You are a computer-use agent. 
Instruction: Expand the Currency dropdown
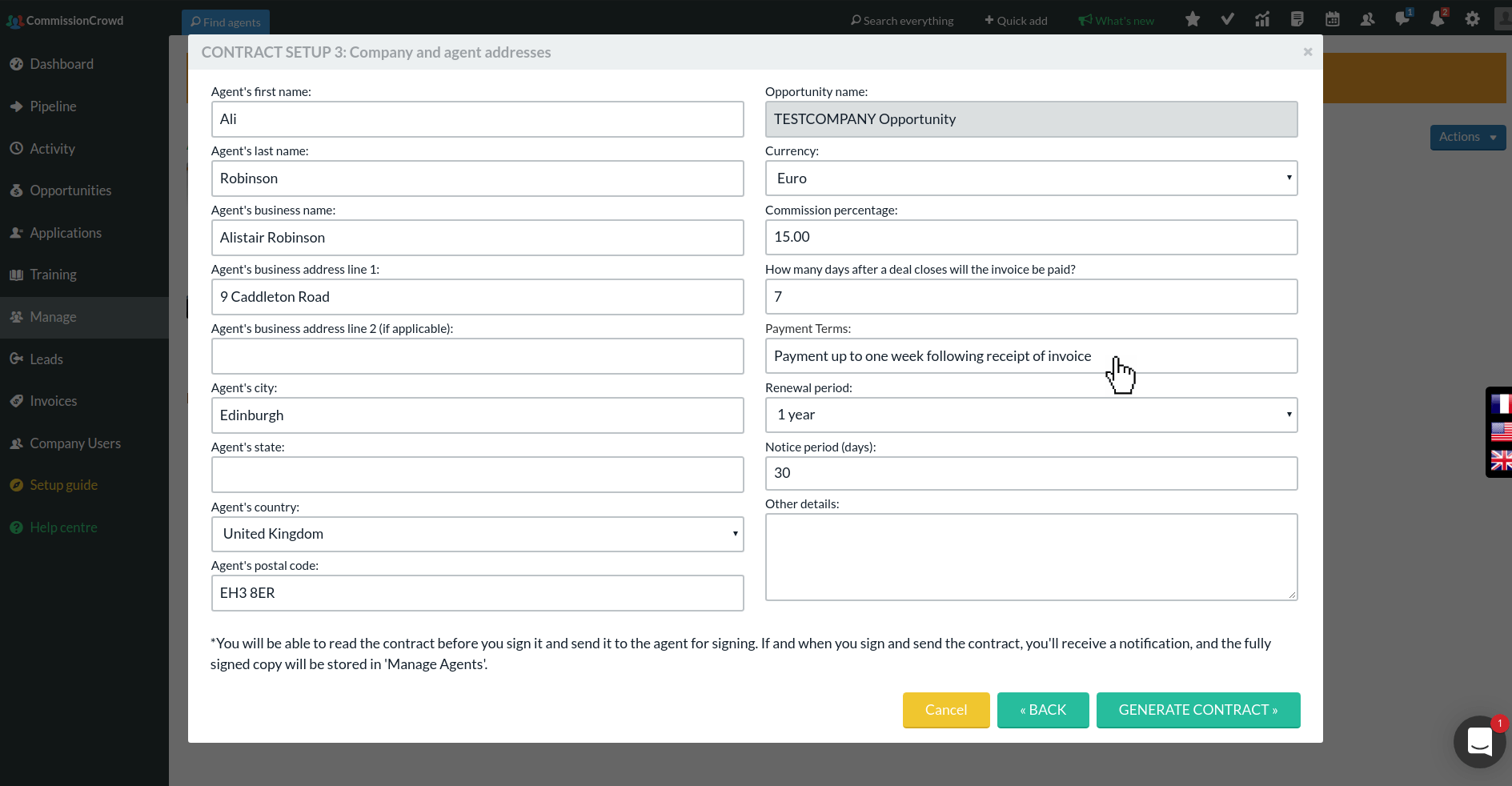pyautogui.click(x=1031, y=178)
